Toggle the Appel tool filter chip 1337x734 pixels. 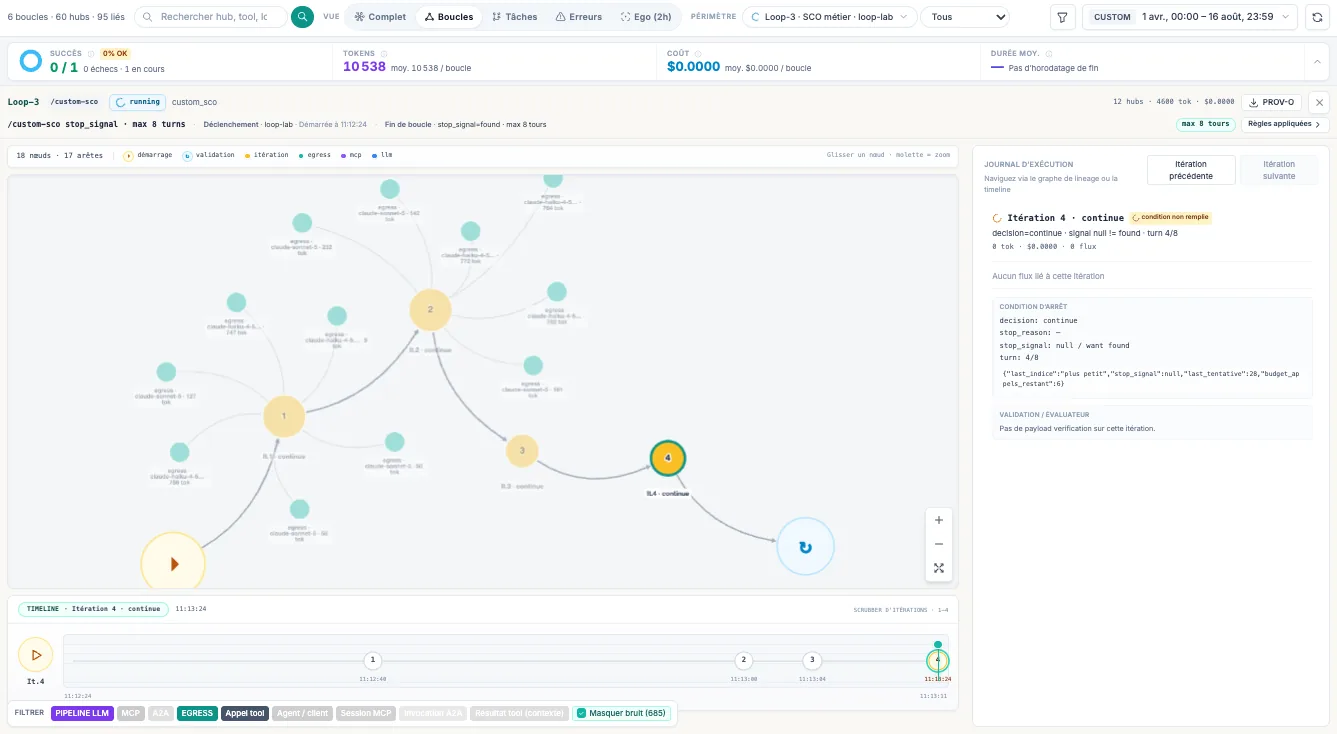click(245, 713)
